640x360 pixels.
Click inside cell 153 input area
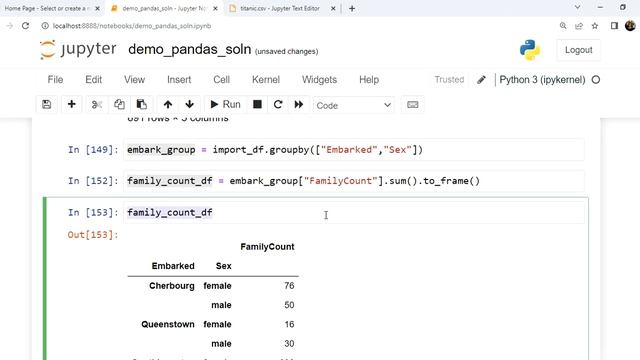coord(354,212)
